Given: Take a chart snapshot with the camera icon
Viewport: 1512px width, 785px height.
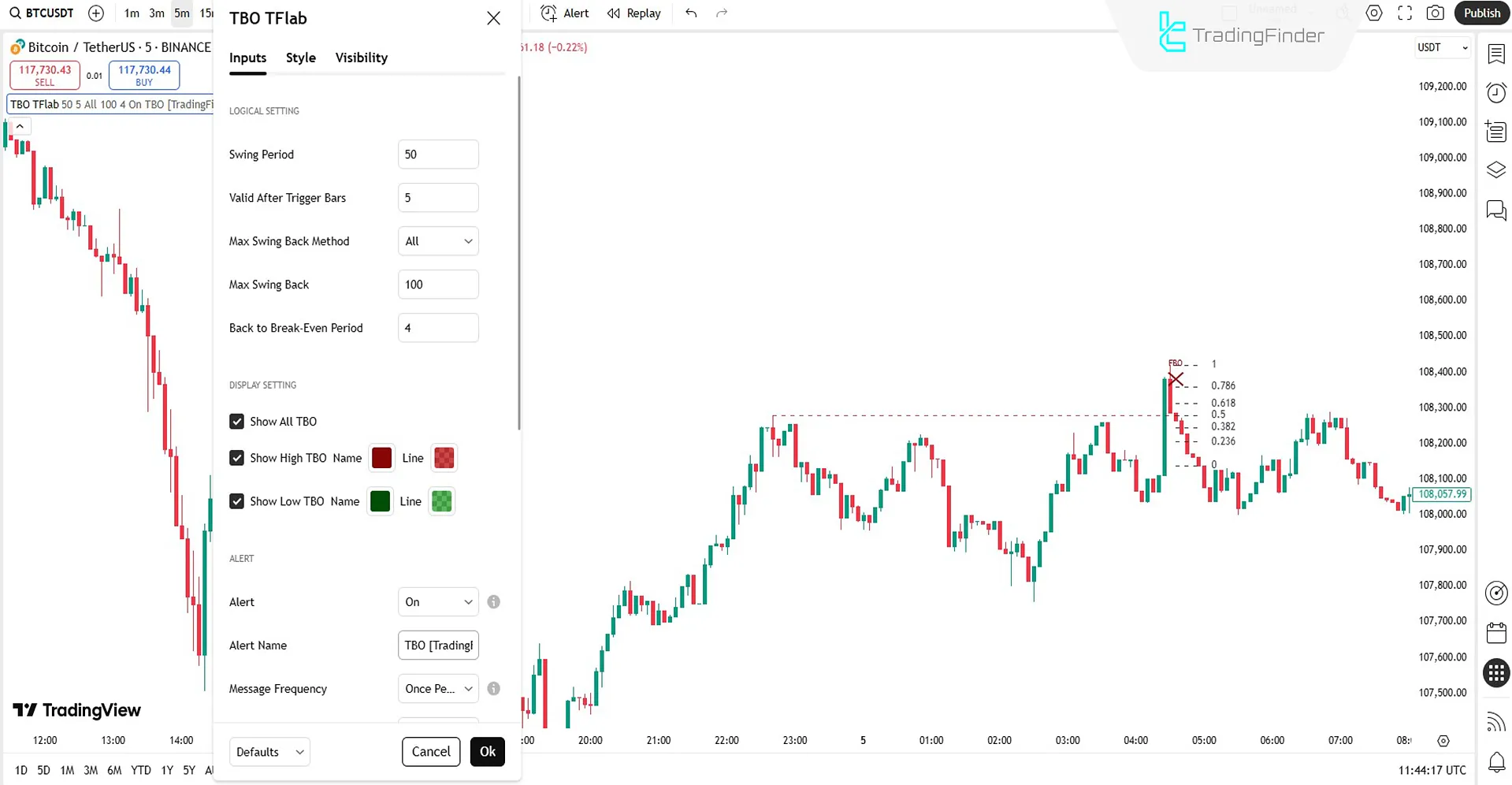Looking at the screenshot, I should 1436,13.
